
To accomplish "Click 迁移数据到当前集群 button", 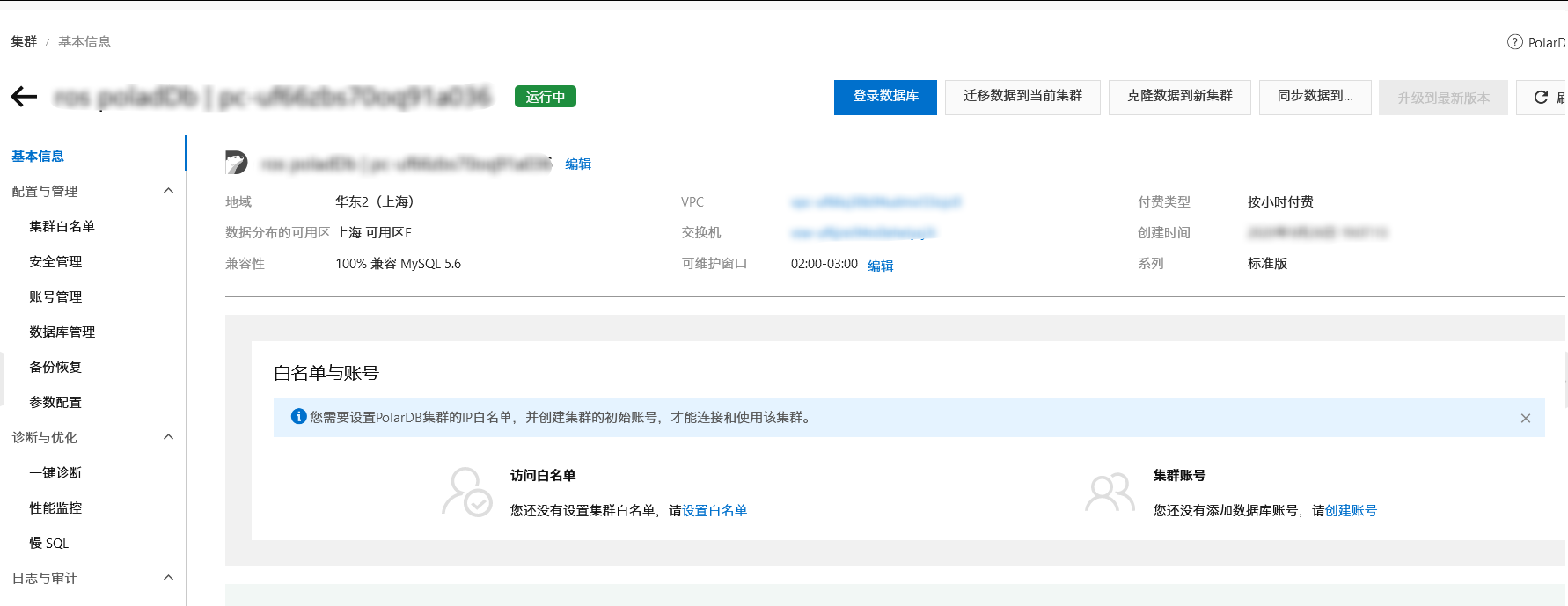I will (x=1022, y=97).
